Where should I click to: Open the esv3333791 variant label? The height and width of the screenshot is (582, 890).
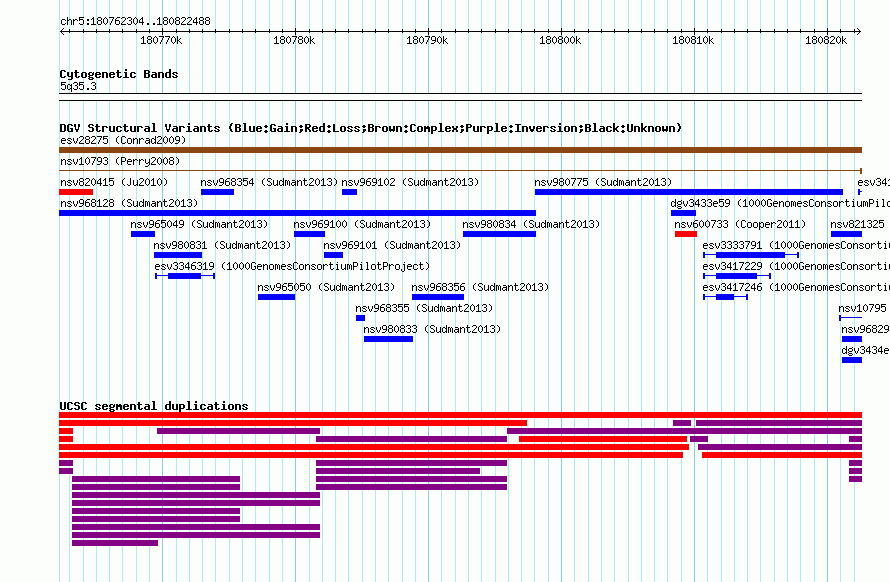point(796,245)
